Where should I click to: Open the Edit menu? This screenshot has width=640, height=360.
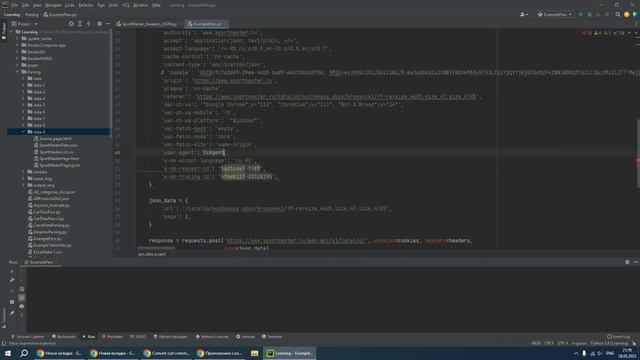(x=25, y=5)
